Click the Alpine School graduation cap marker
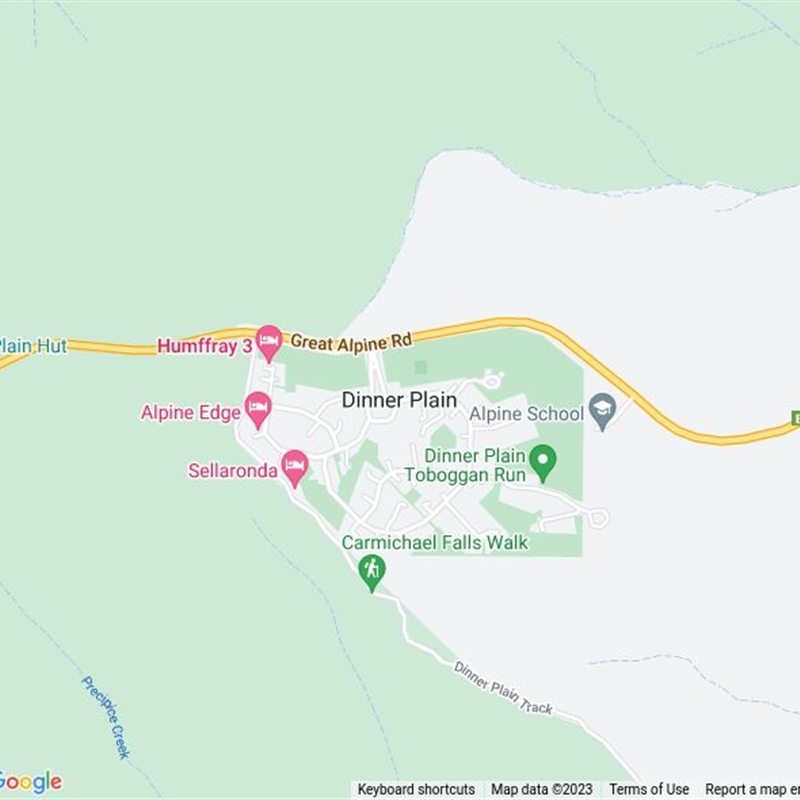The width and height of the screenshot is (800, 800). pos(603,411)
